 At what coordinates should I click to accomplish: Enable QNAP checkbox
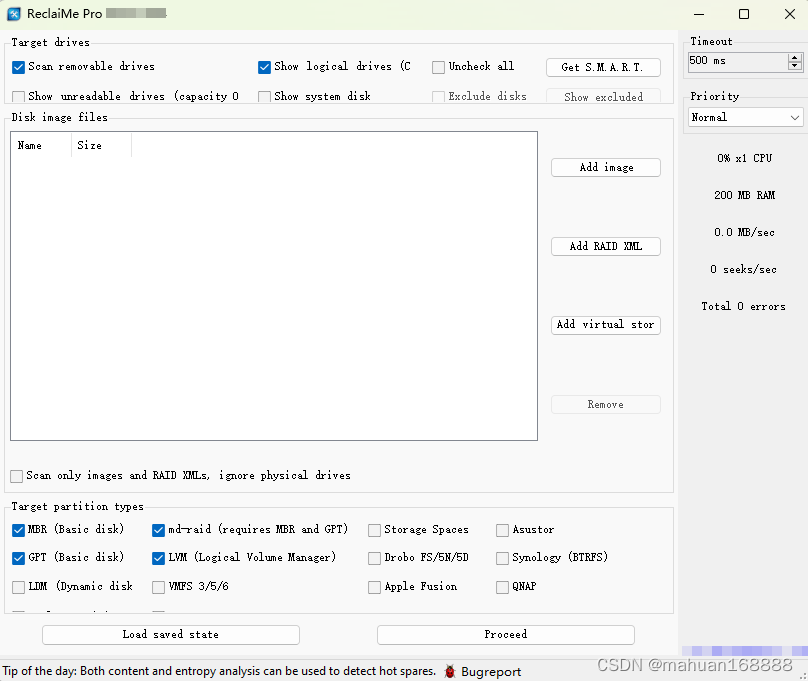tap(502, 587)
